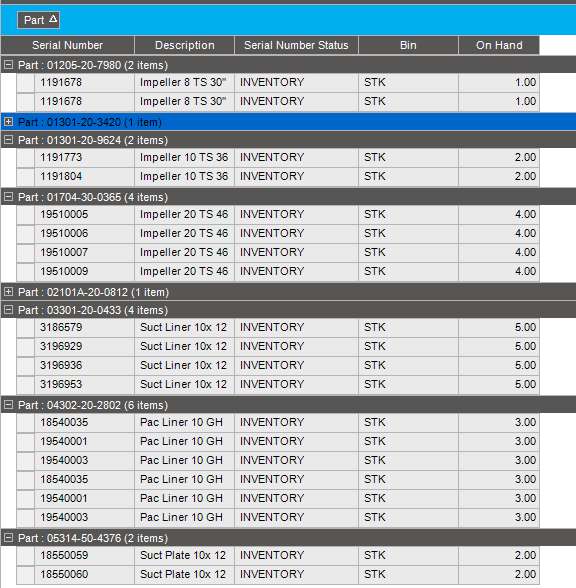The height and width of the screenshot is (588, 576).
Task: Select the serial number cell 18550060
Action: 84,574
